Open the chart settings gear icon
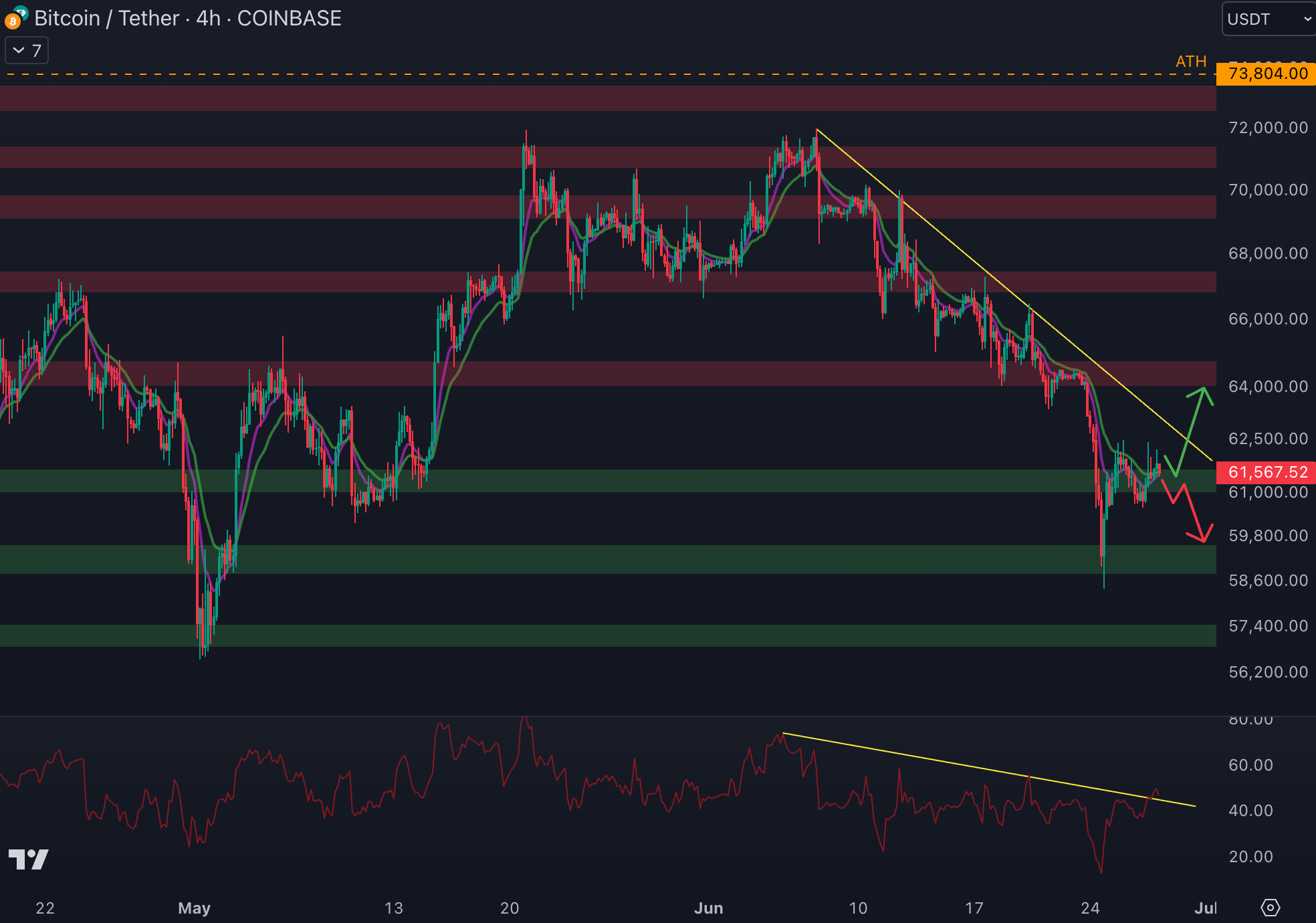Viewport: 1316px width, 923px height. (x=1269, y=908)
